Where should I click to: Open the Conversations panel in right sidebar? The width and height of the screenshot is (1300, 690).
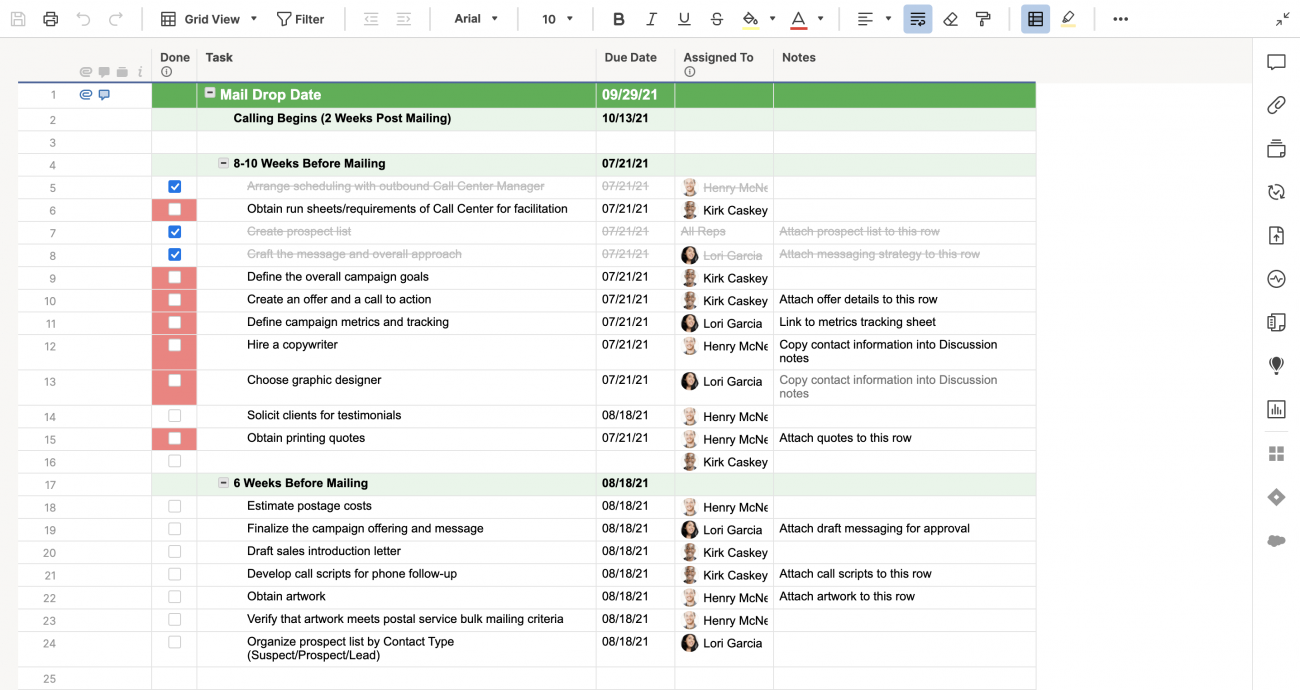1276,62
